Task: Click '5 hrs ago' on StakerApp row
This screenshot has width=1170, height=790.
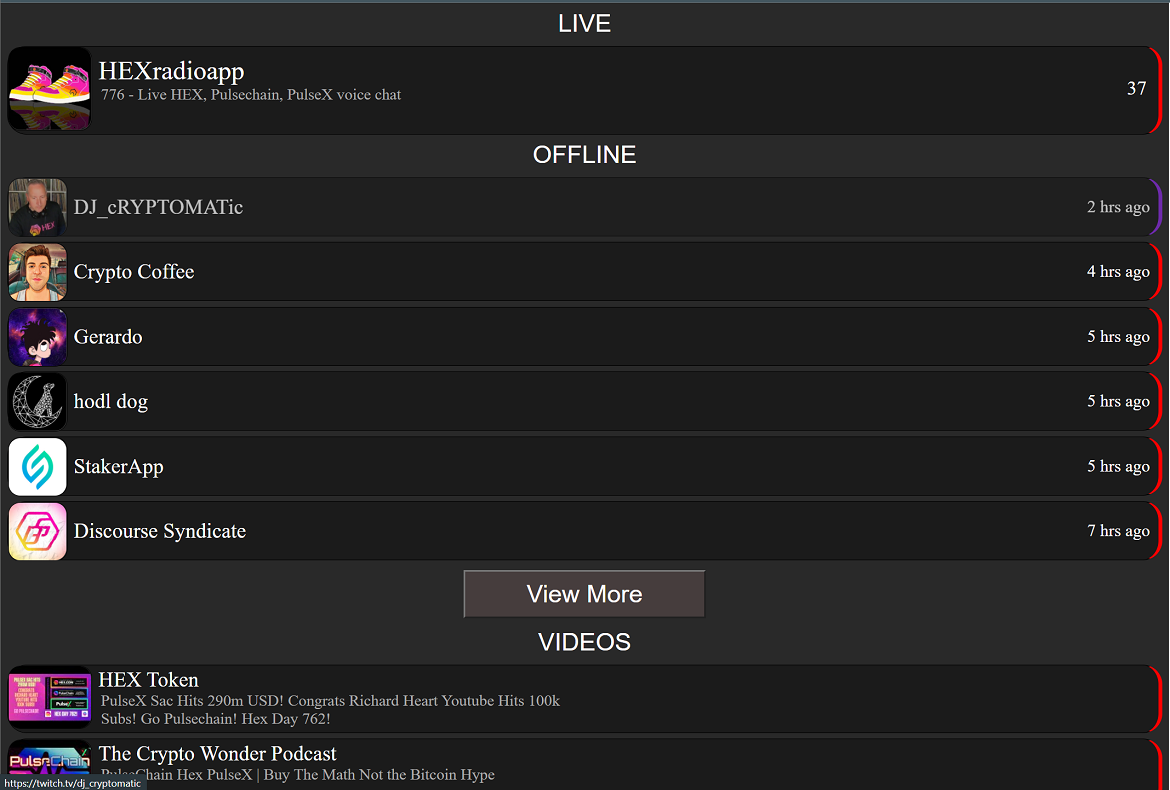Action: tap(1118, 466)
